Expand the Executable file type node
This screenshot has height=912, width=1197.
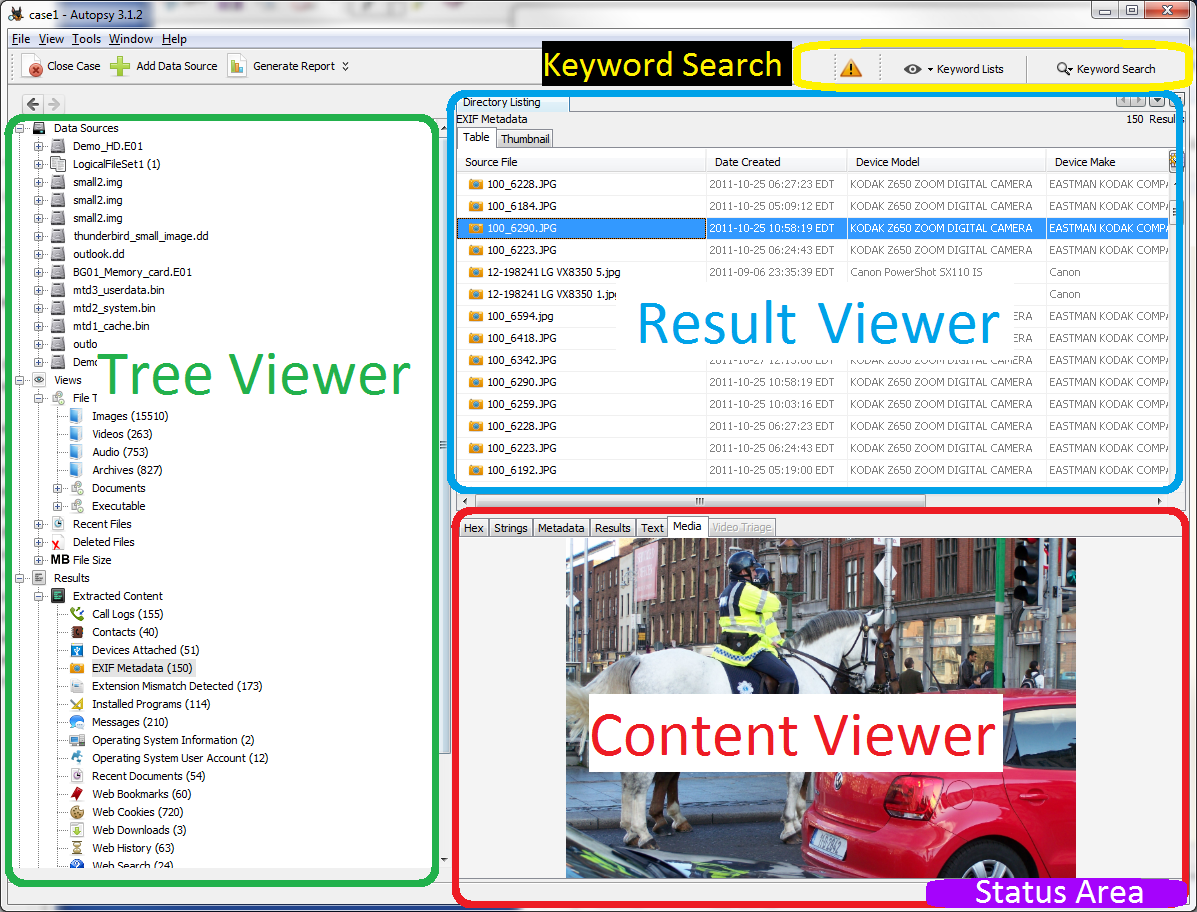pos(57,506)
